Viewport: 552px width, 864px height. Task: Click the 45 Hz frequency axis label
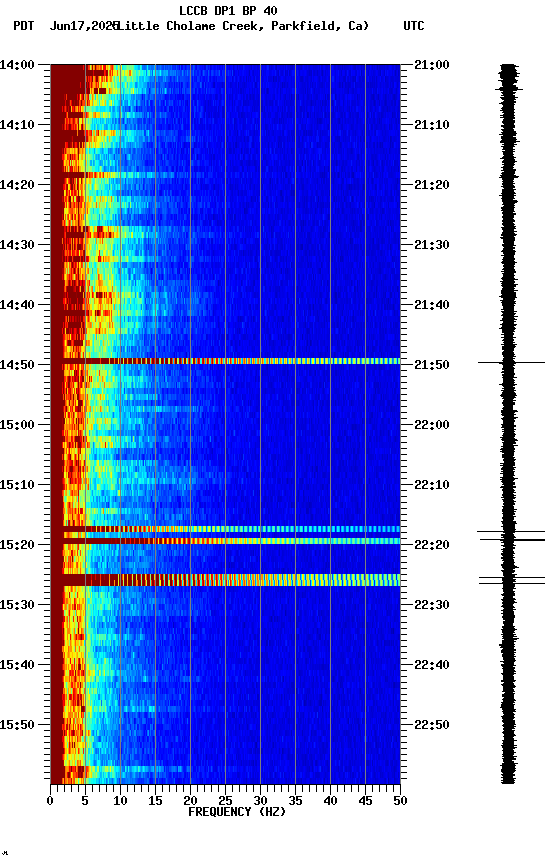(365, 801)
